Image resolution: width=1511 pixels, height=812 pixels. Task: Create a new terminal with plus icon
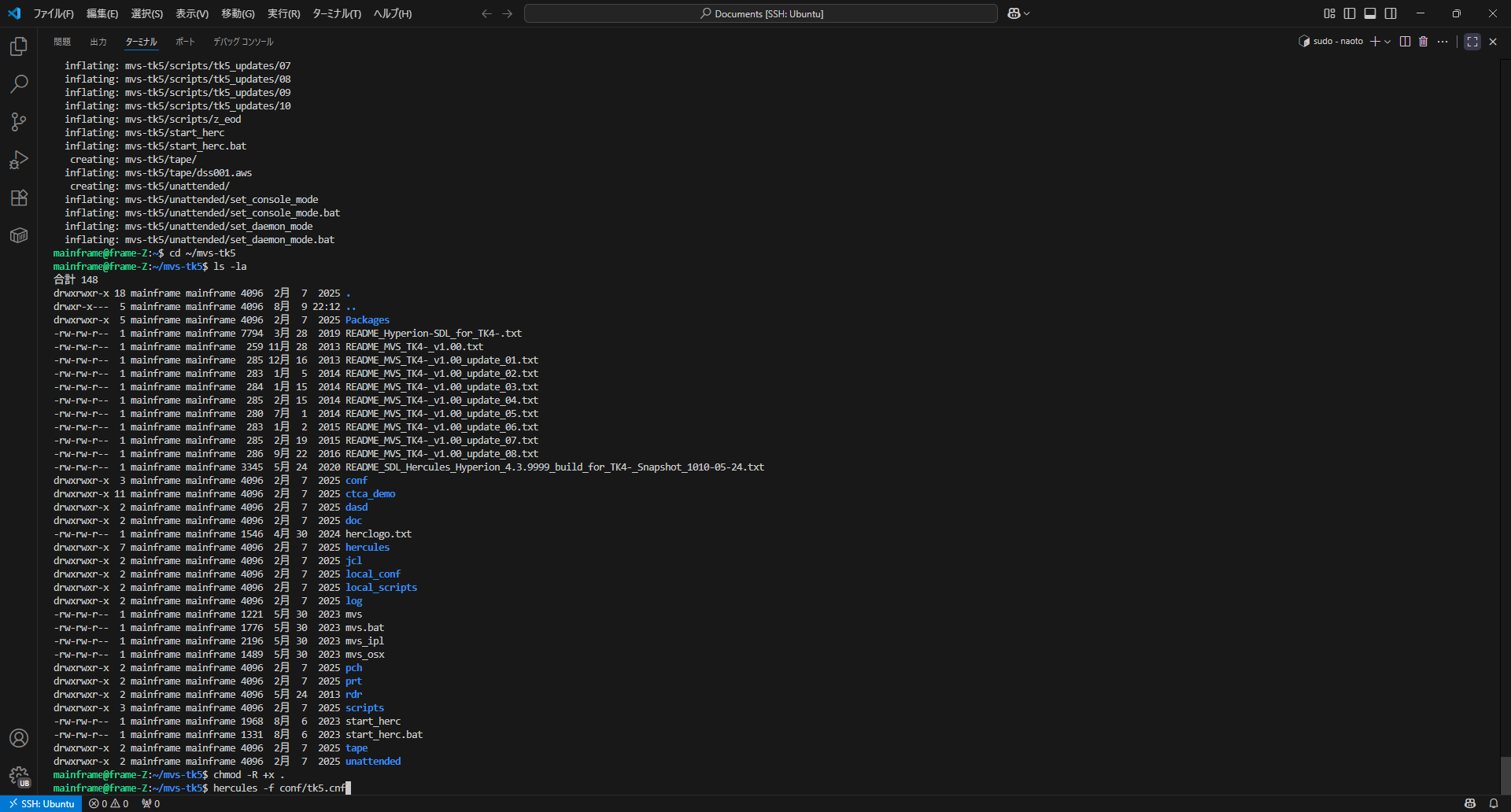pyautogui.click(x=1375, y=42)
